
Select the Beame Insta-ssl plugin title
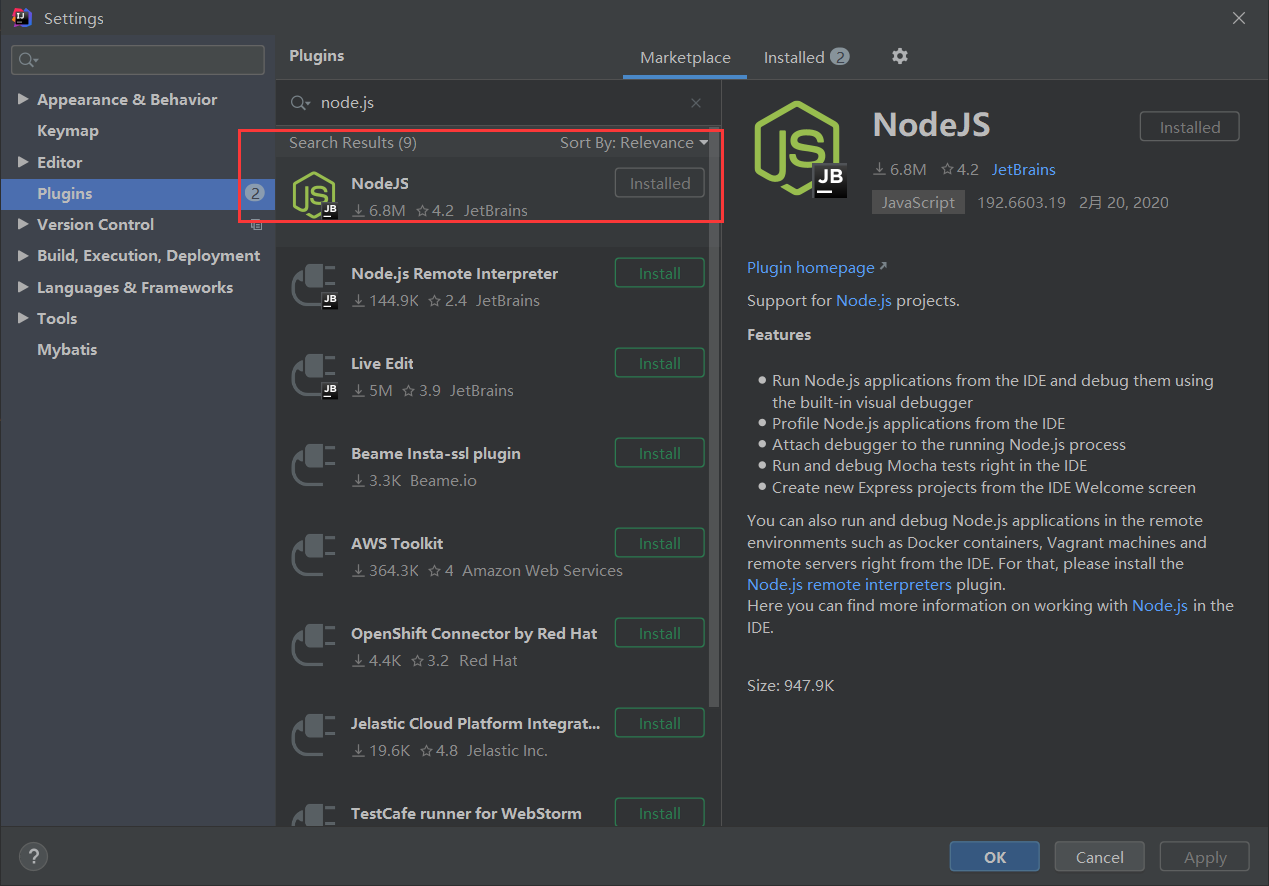[x=436, y=453]
